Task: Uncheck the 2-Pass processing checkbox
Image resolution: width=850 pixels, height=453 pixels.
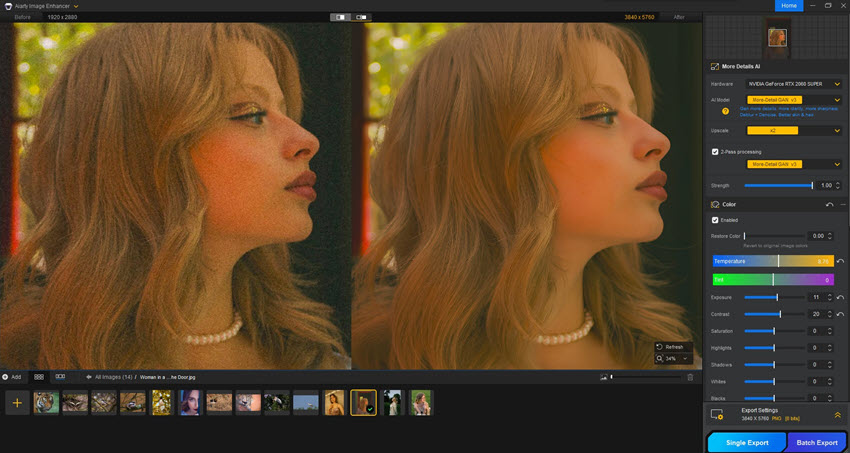Action: (x=715, y=152)
